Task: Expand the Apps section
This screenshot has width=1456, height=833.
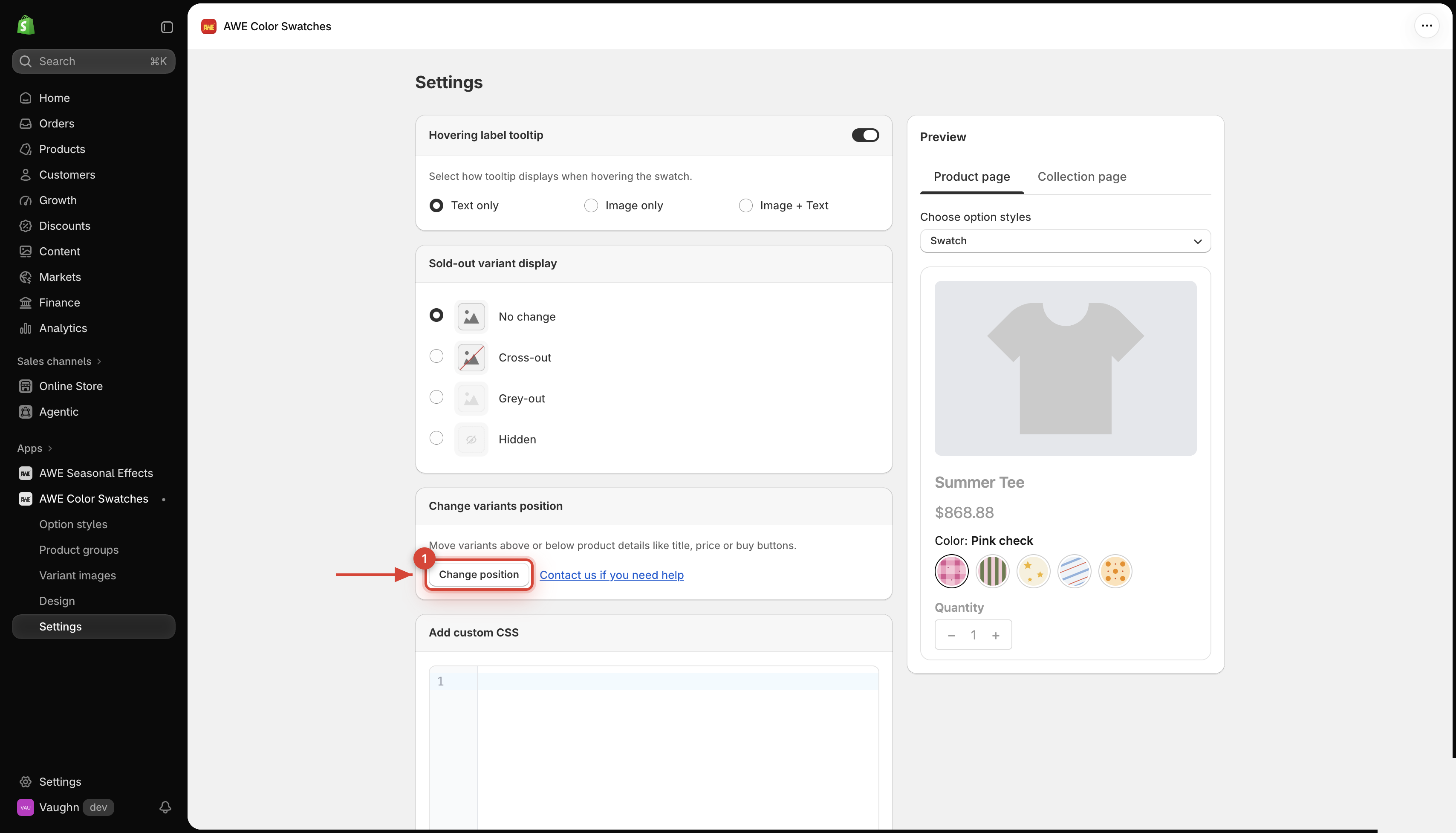Action: [x=35, y=448]
